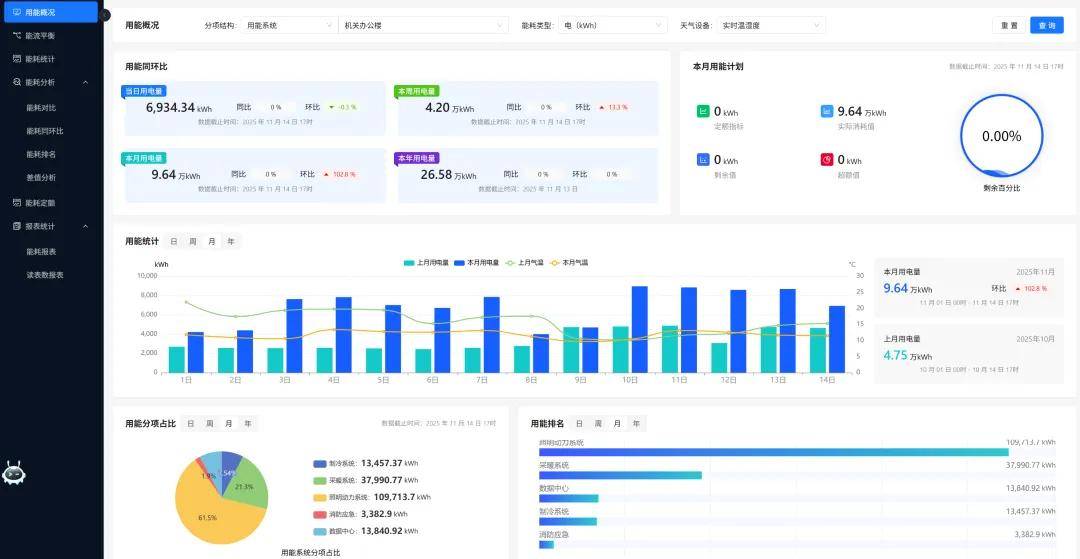Screen dimensions: 1080x559
Task: Select 年 tab in 用能排名 panel
Action: tap(636, 423)
